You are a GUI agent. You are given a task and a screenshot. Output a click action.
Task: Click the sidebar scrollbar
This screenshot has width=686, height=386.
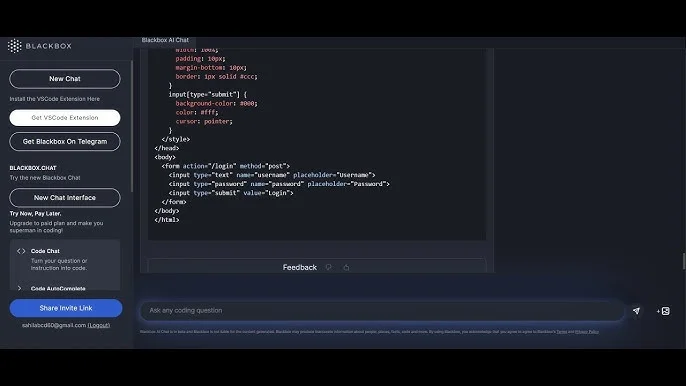click(x=132, y=126)
